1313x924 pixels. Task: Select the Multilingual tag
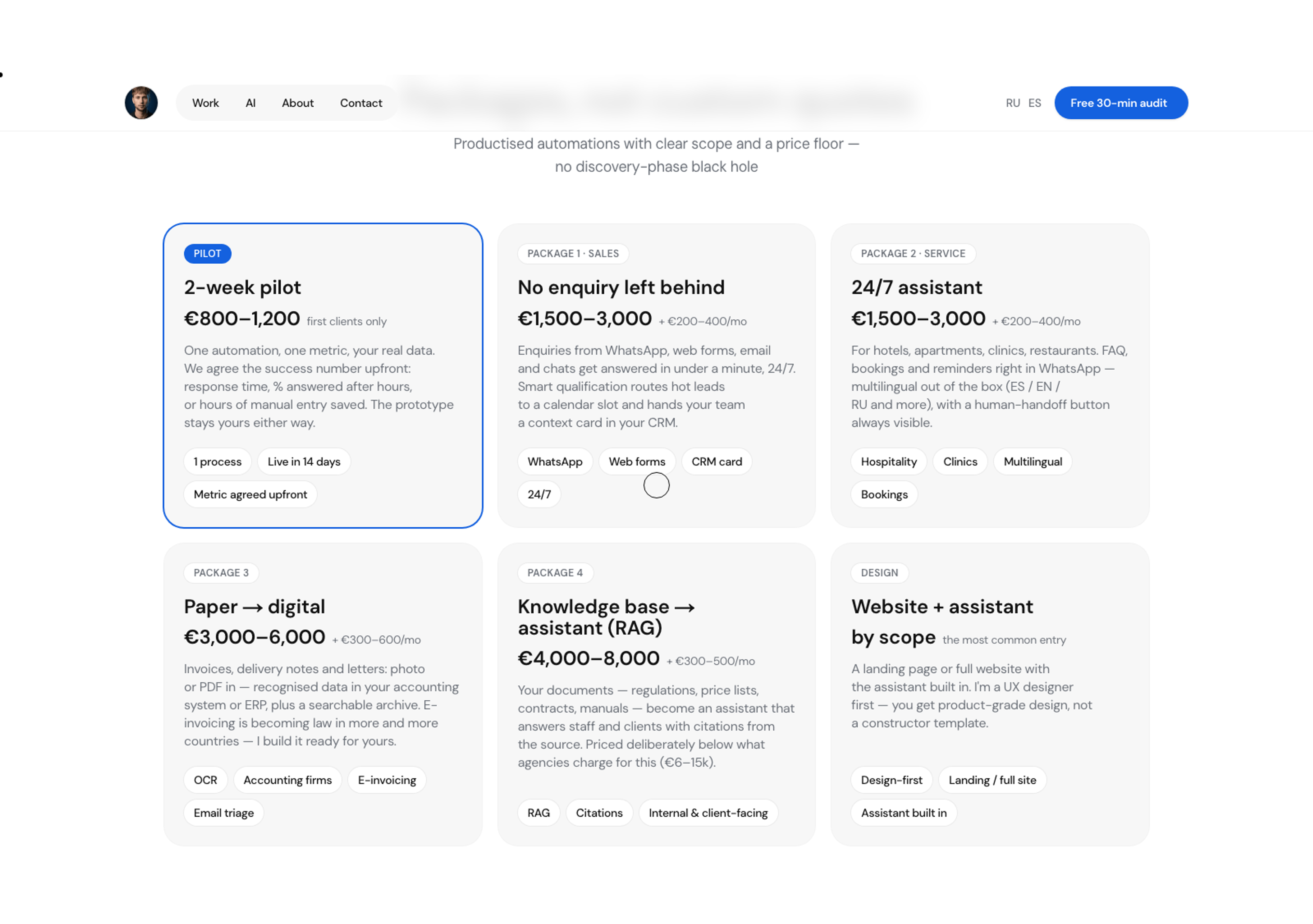(1033, 461)
